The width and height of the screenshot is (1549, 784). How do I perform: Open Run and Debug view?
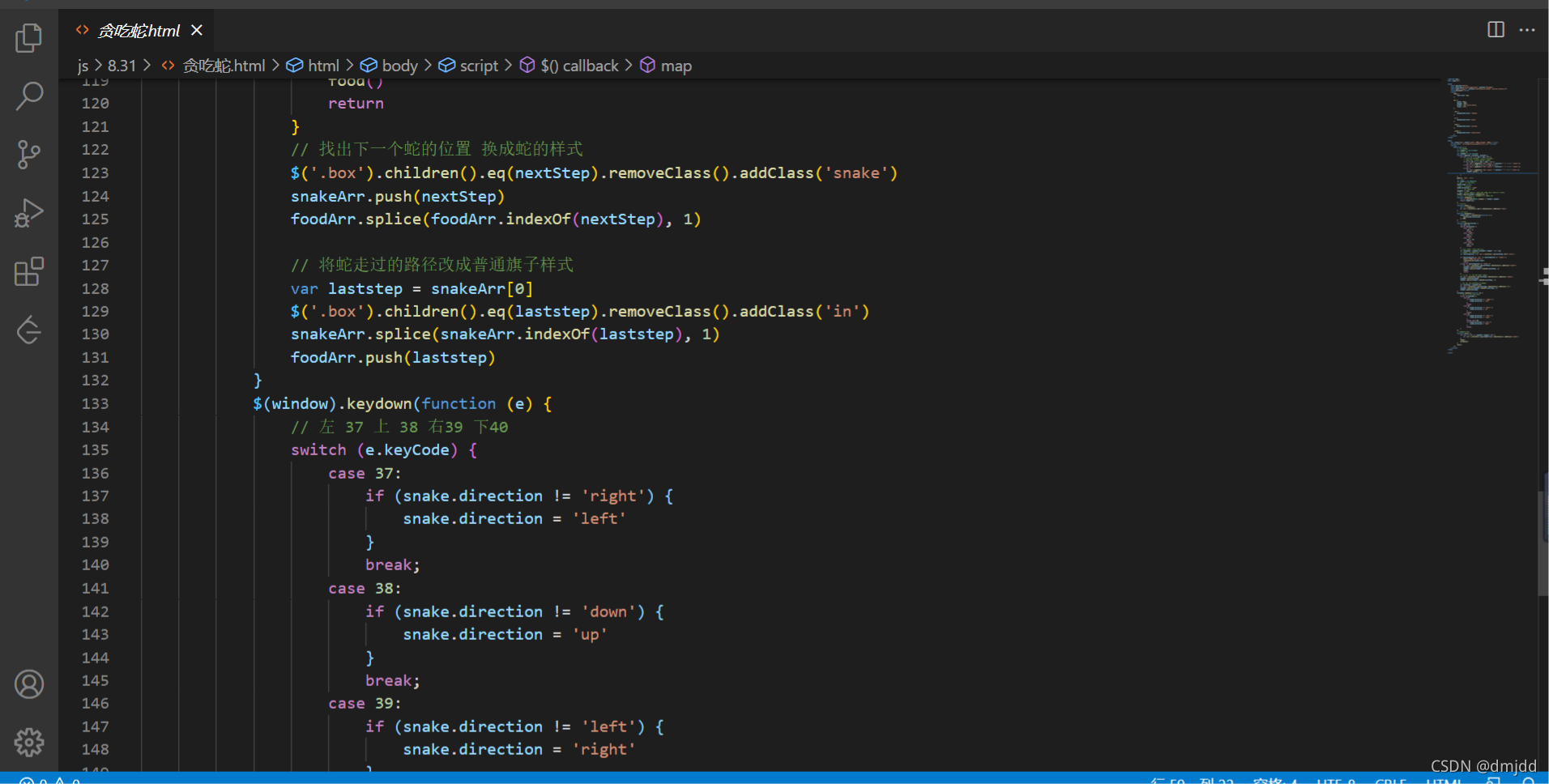pos(29,213)
